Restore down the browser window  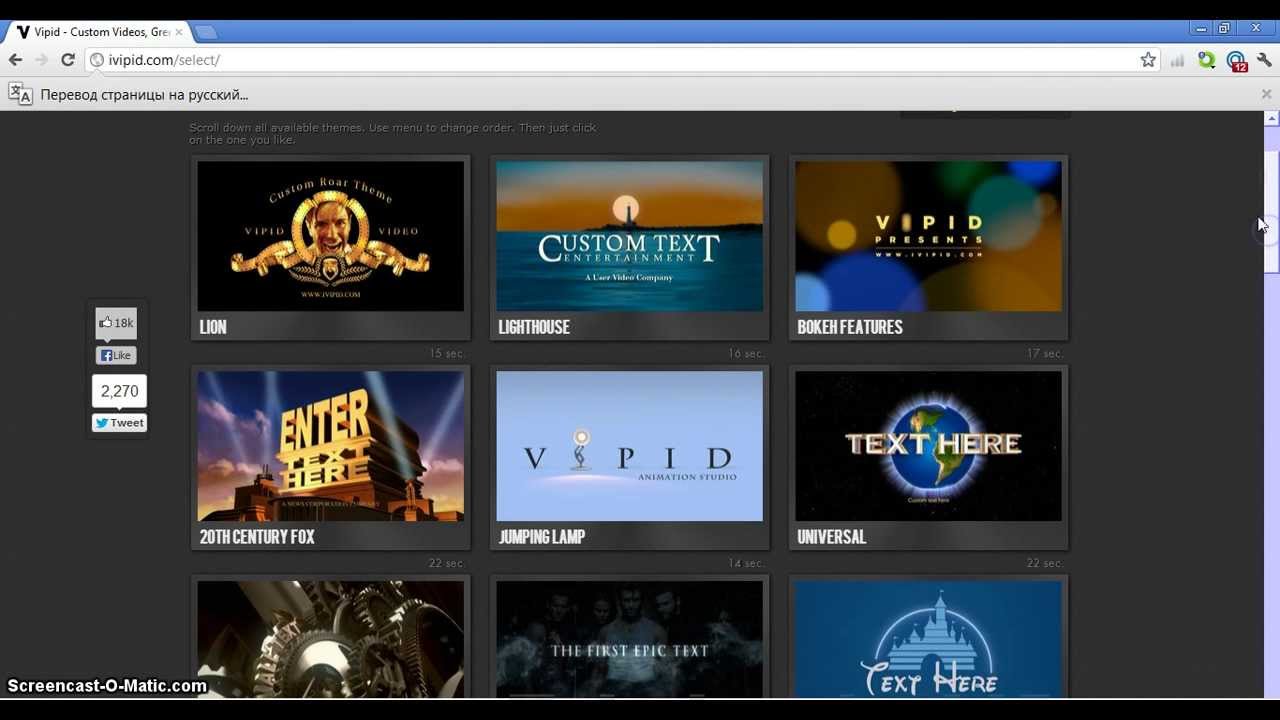click(x=1224, y=29)
